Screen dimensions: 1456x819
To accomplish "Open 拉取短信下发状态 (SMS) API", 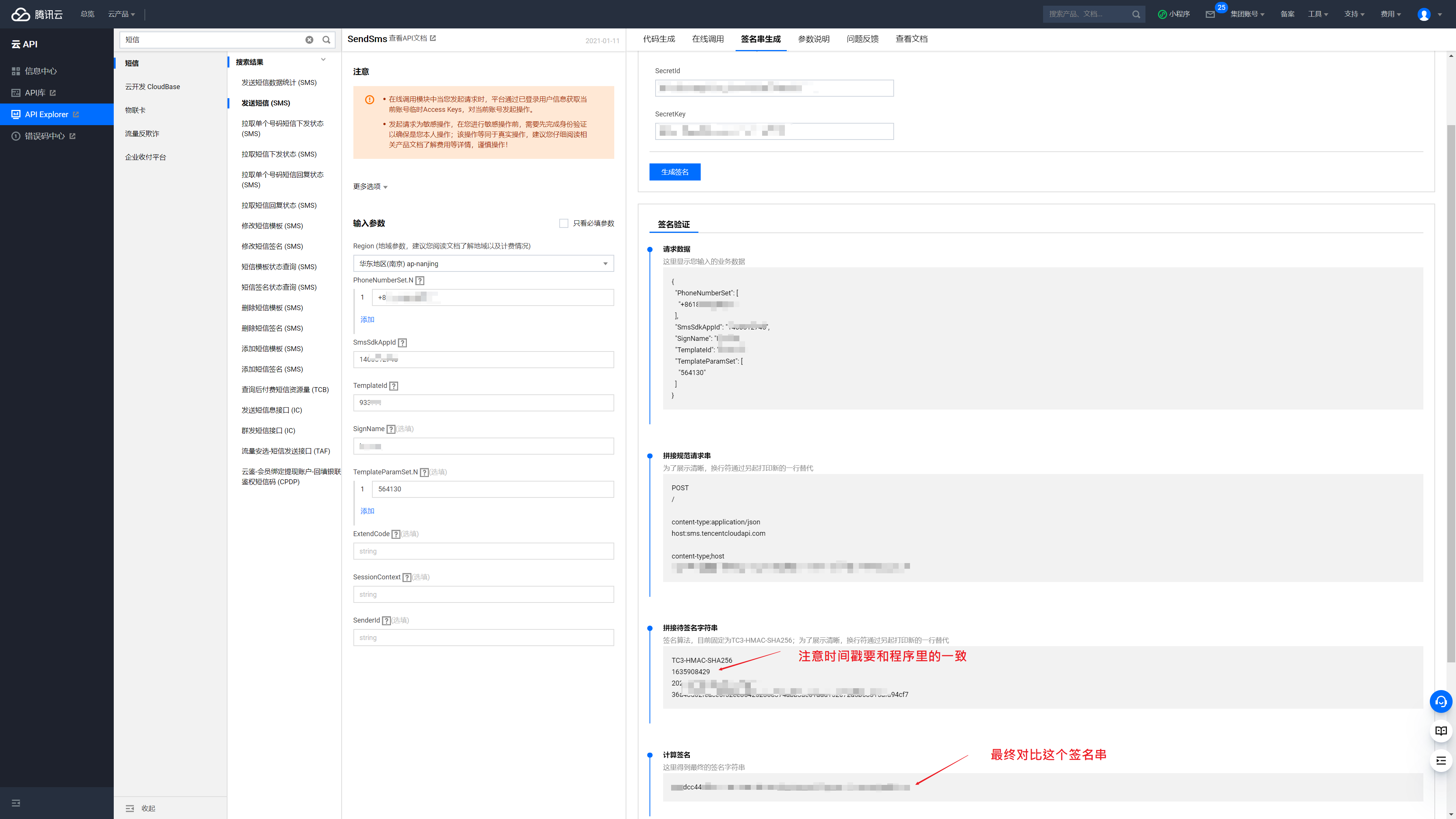I will pos(279,154).
